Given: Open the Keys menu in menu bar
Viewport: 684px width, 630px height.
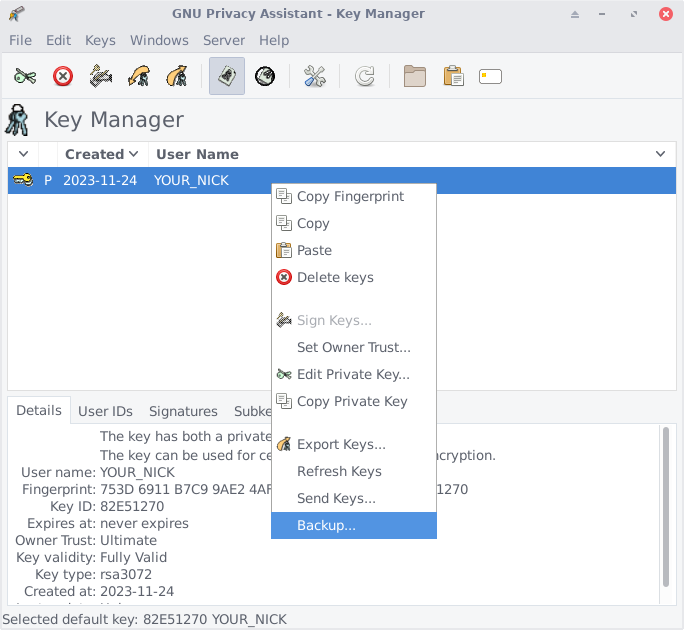Looking at the screenshot, I should (100, 40).
